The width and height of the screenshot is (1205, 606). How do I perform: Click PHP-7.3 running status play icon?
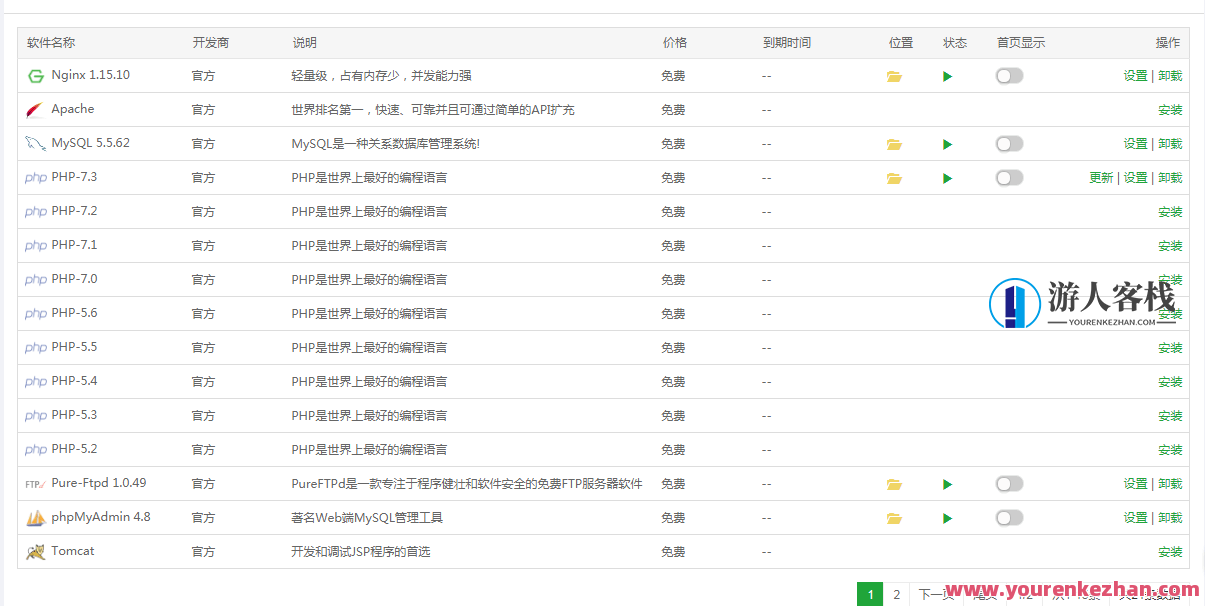pos(948,178)
